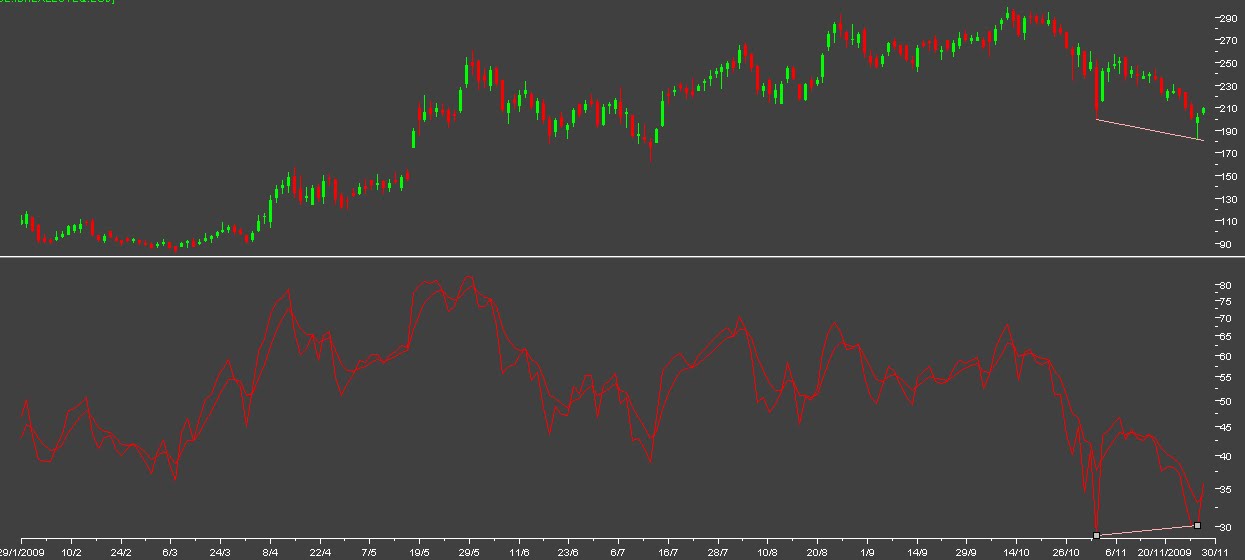Click the 19/5 date label
The image size is (1245, 560).
(420, 551)
